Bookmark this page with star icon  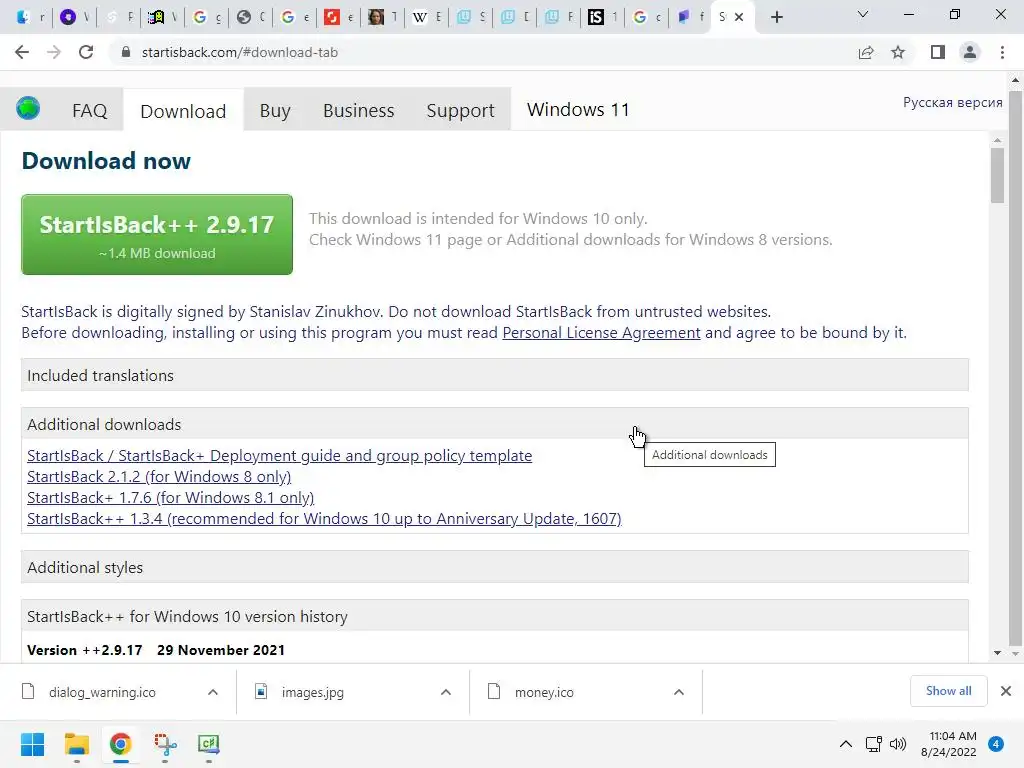click(x=898, y=52)
